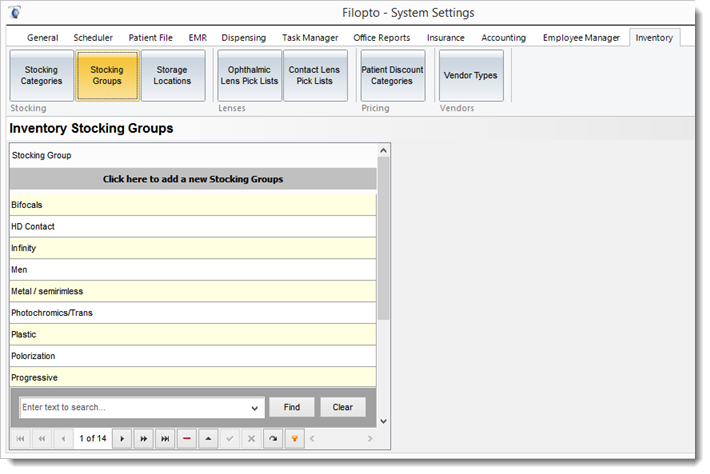
Task: Select the Bifocals row
Action: click(x=193, y=205)
